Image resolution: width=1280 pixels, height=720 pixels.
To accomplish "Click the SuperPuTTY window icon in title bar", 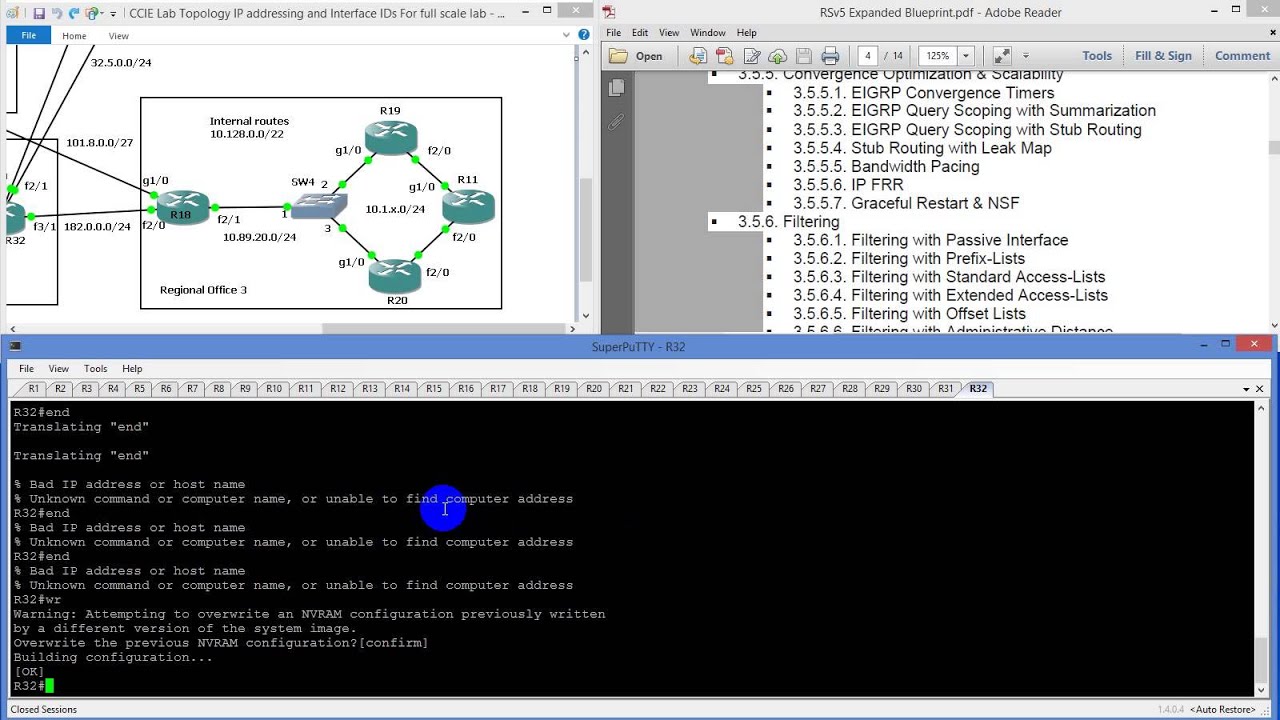I will (14, 346).
